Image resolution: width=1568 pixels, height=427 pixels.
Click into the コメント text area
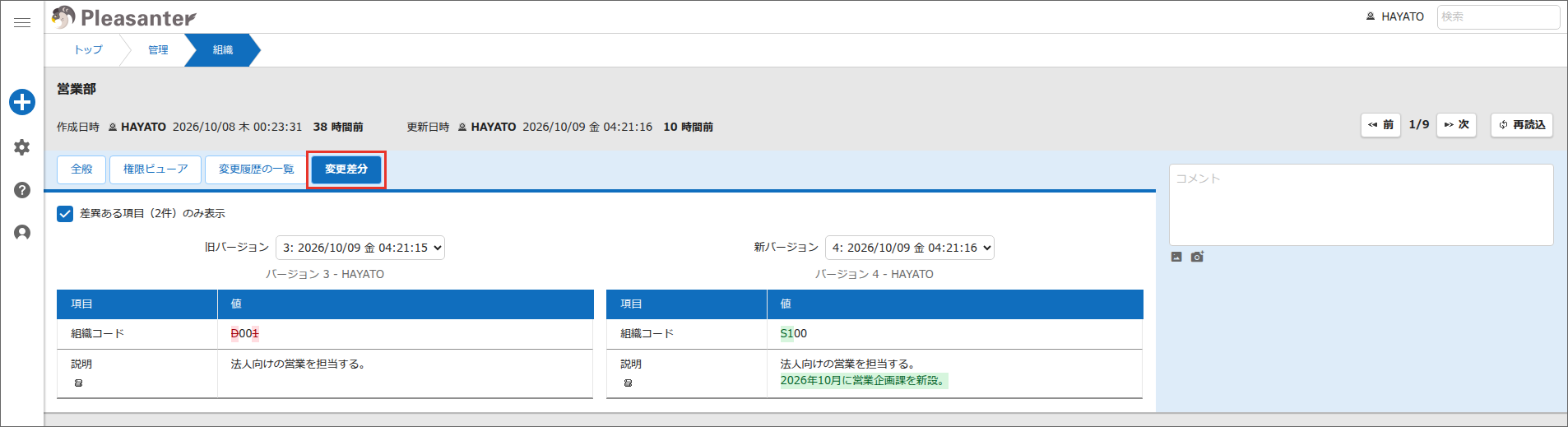pyautogui.click(x=1361, y=205)
